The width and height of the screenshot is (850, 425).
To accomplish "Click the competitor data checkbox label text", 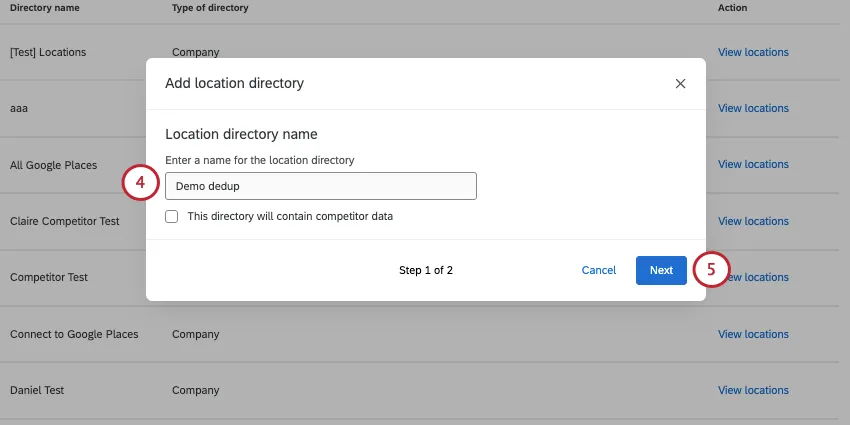I will [290, 216].
